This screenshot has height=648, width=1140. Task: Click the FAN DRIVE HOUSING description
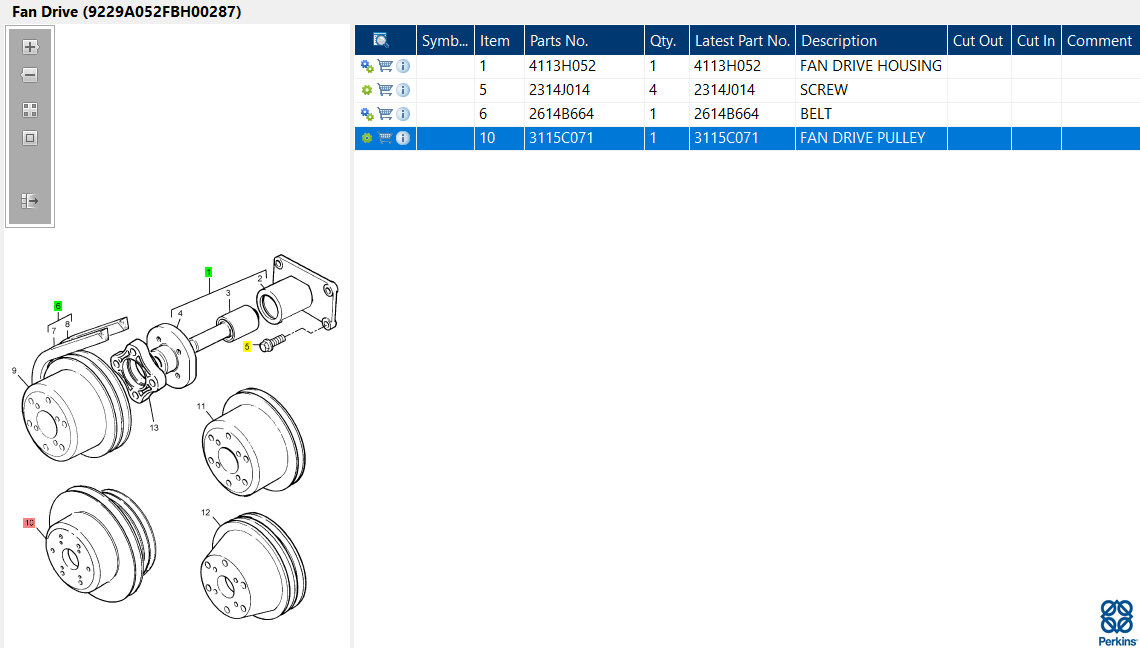[871, 66]
